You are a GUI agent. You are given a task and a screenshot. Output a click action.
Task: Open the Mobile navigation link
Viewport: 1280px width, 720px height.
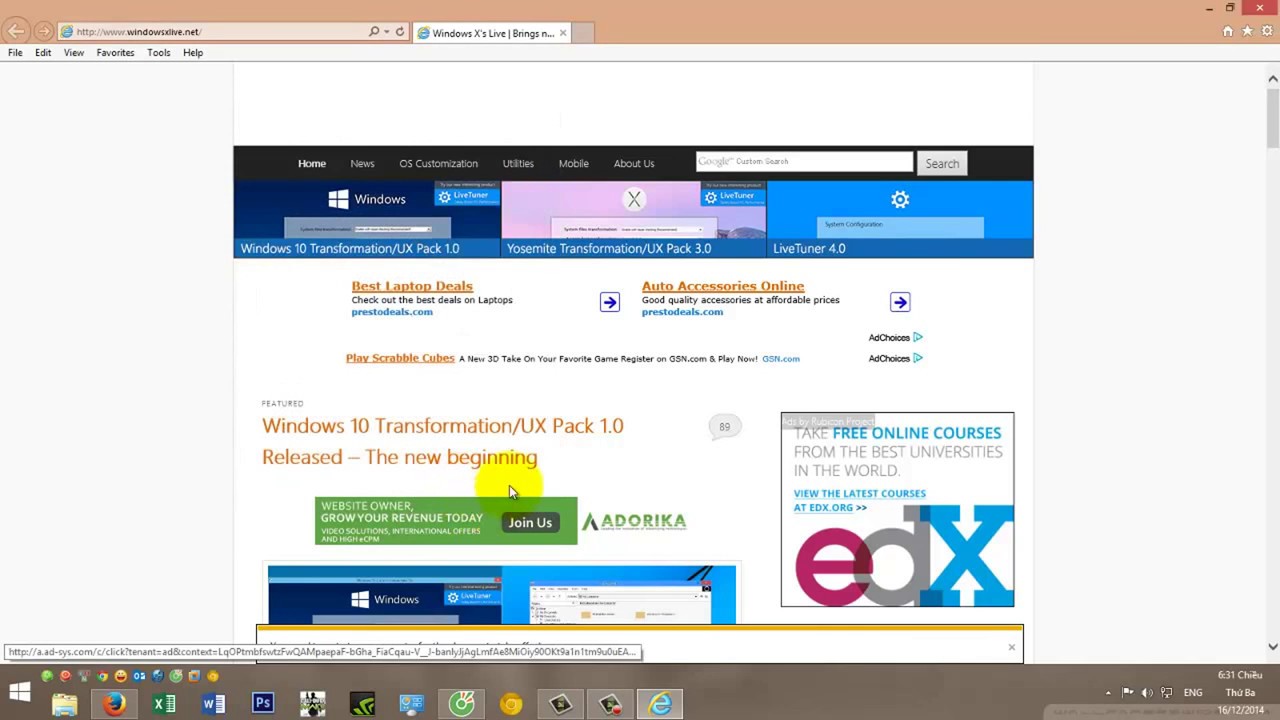coord(573,164)
